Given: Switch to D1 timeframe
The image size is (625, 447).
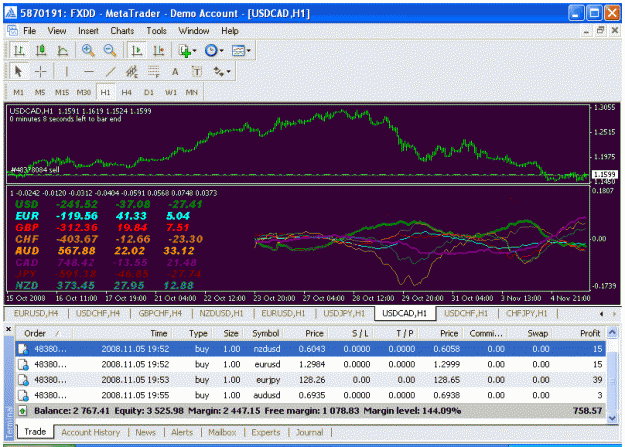Looking at the screenshot, I should point(149,93).
